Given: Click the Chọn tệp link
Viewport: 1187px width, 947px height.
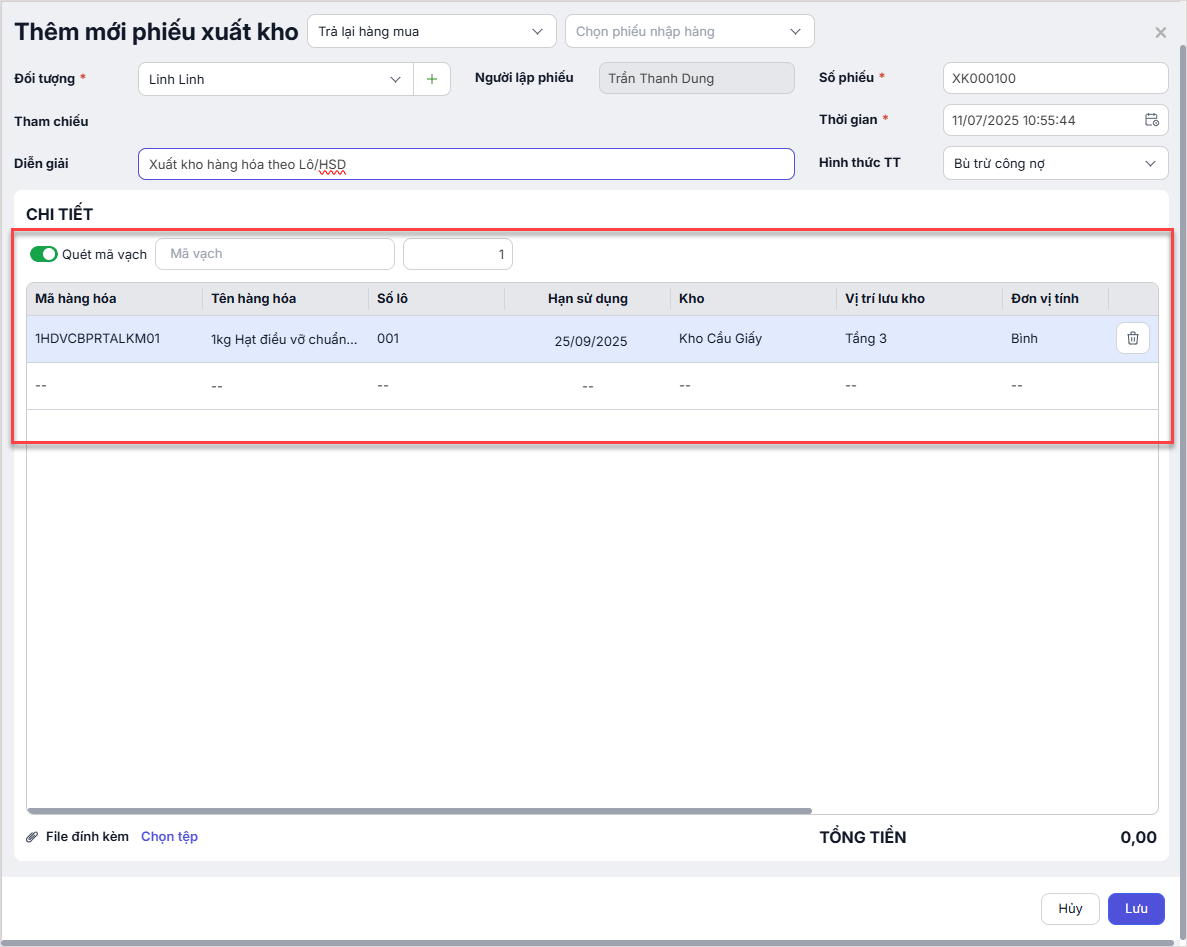Looking at the screenshot, I should point(170,836).
